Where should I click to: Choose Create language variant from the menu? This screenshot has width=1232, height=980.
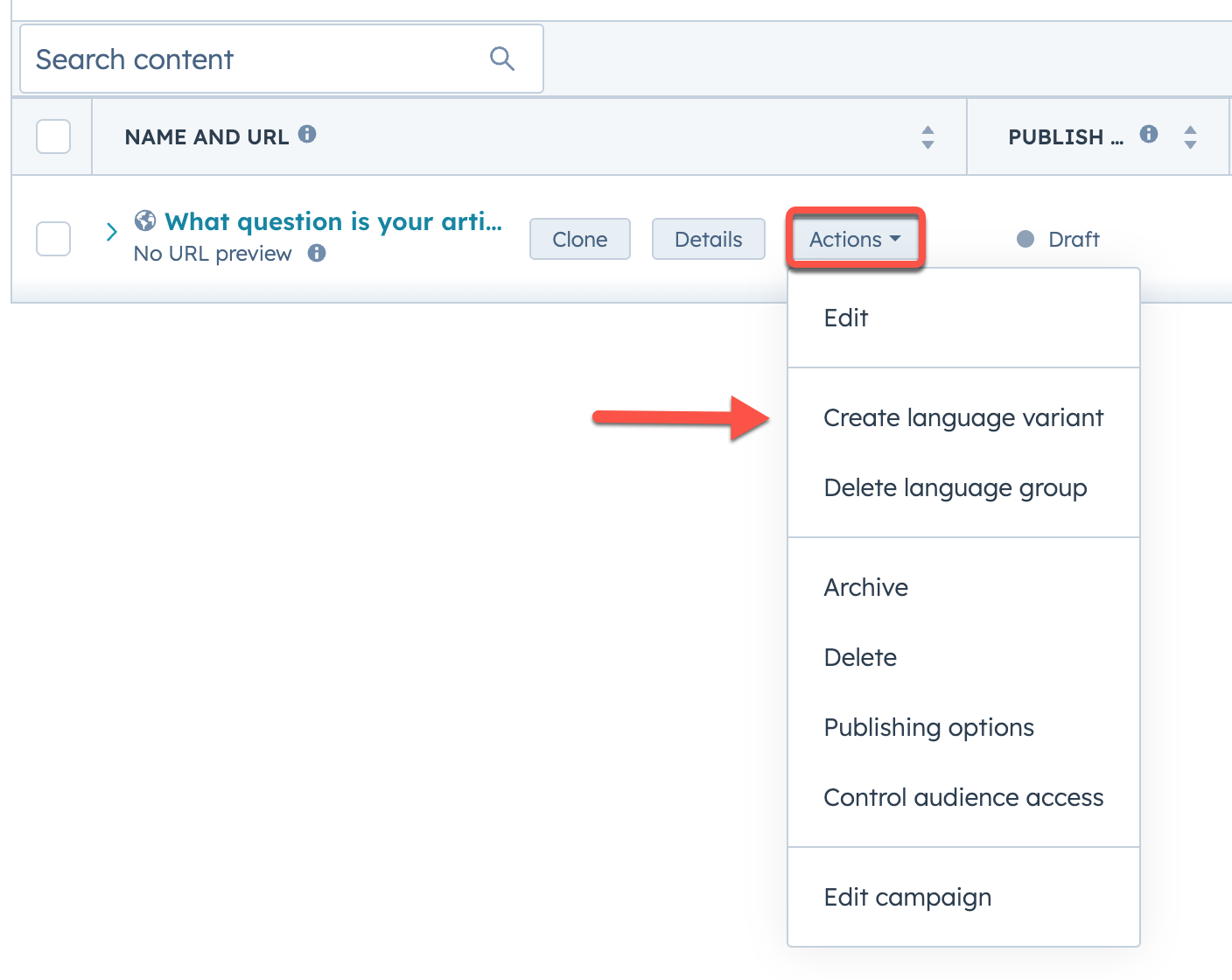[962, 418]
